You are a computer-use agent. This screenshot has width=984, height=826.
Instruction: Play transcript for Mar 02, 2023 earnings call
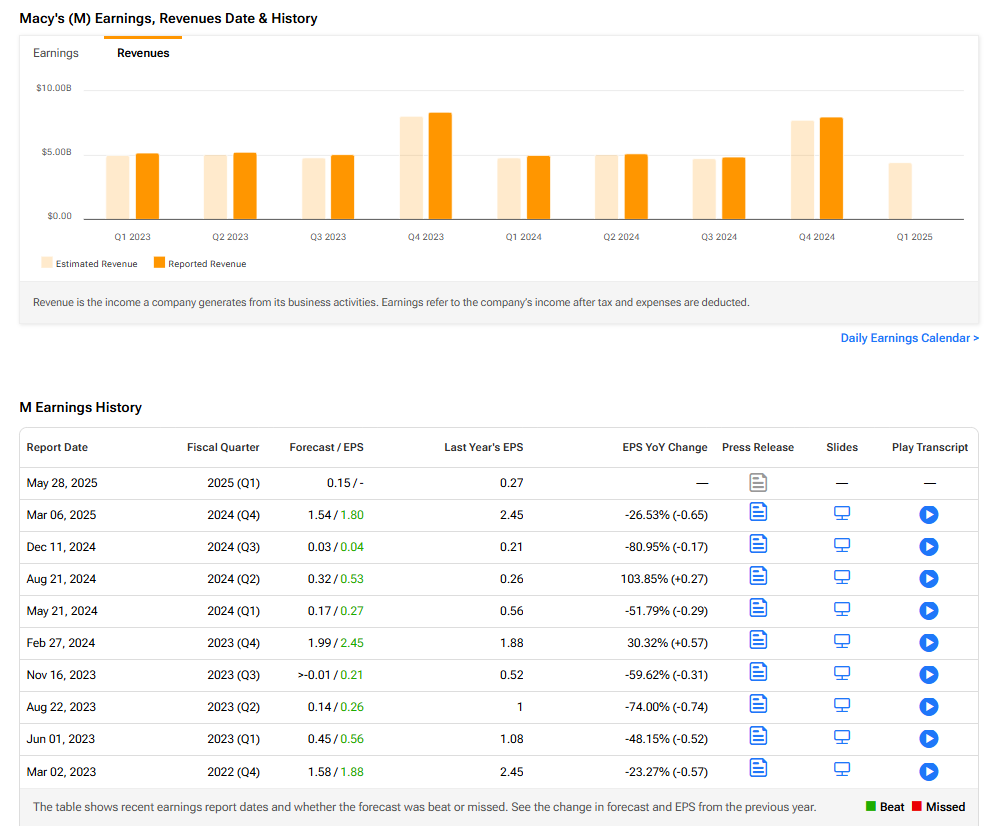(929, 771)
